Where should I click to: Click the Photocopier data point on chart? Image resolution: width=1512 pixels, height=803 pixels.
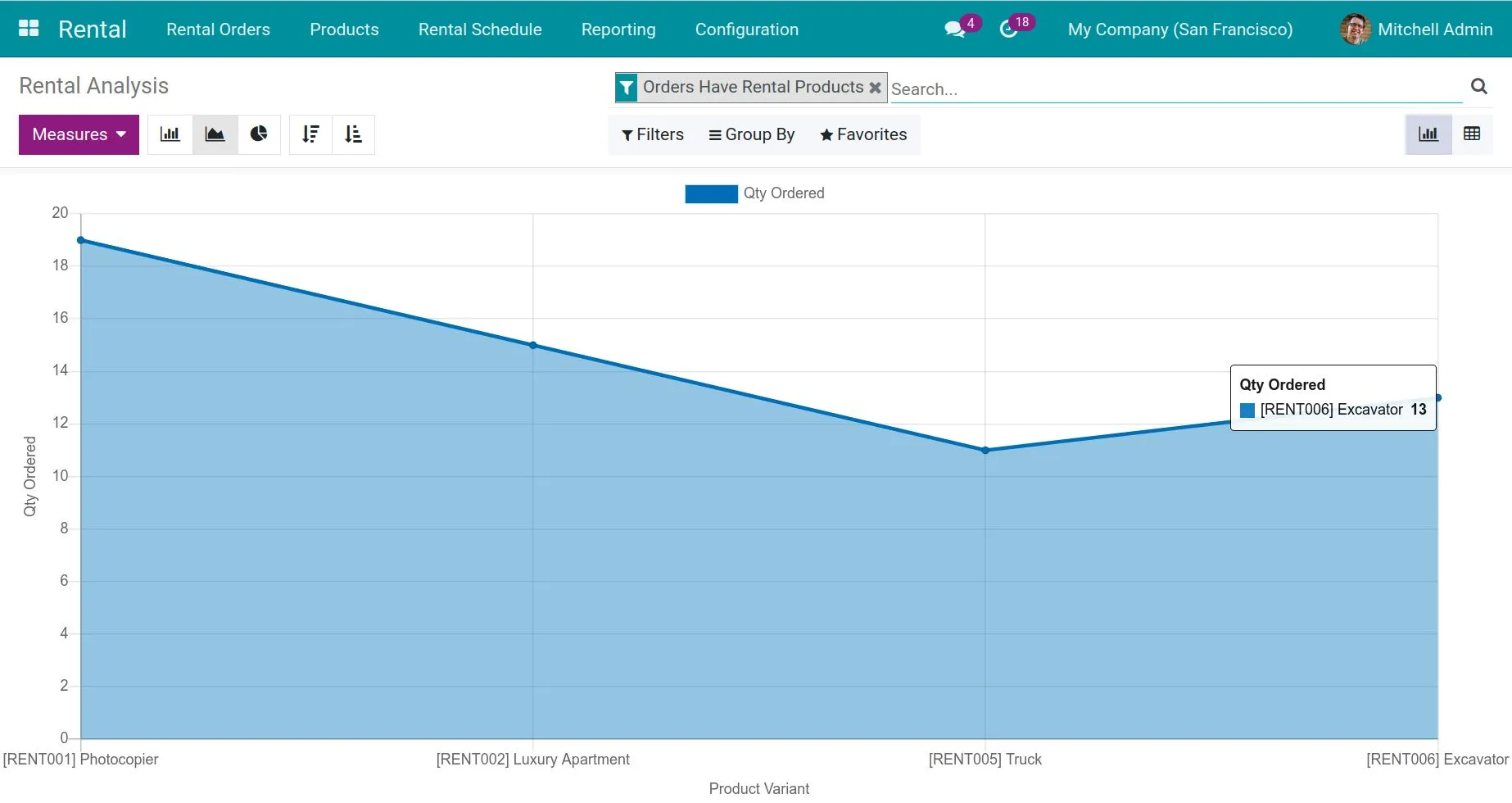(81, 240)
